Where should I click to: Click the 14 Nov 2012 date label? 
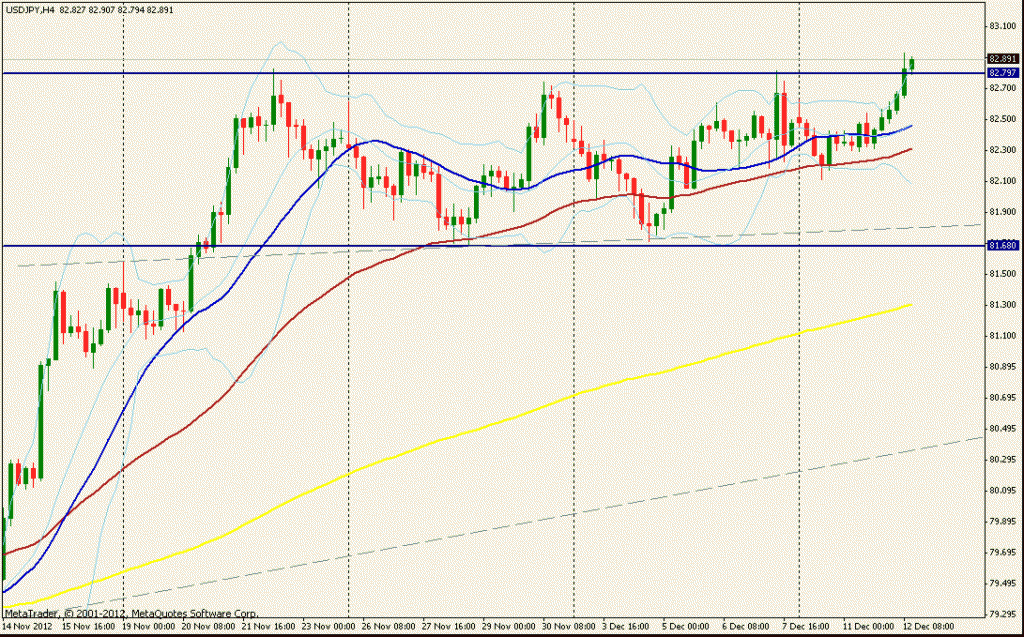pos(27,628)
